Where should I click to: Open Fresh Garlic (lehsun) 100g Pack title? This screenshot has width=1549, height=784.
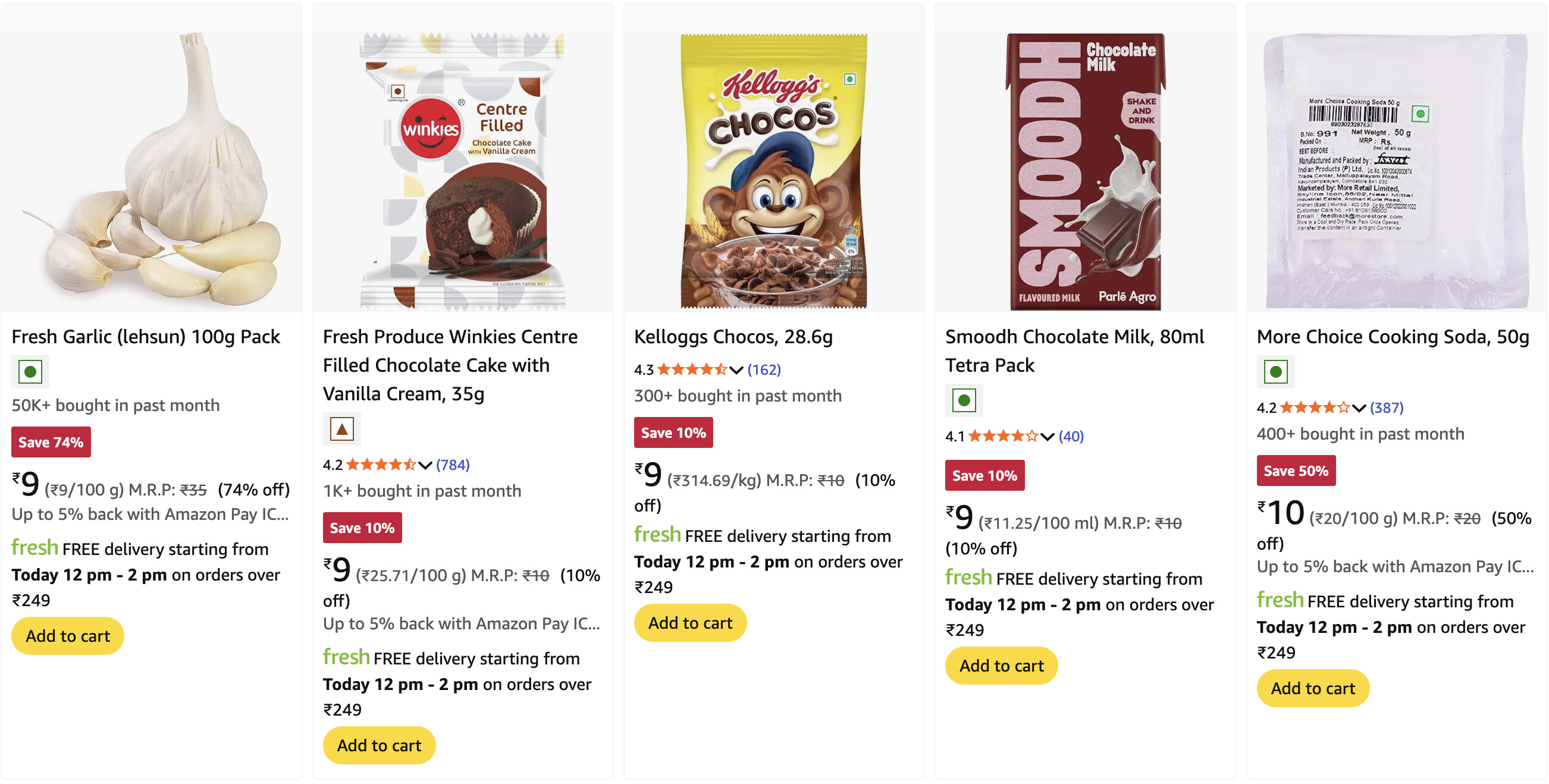146,337
